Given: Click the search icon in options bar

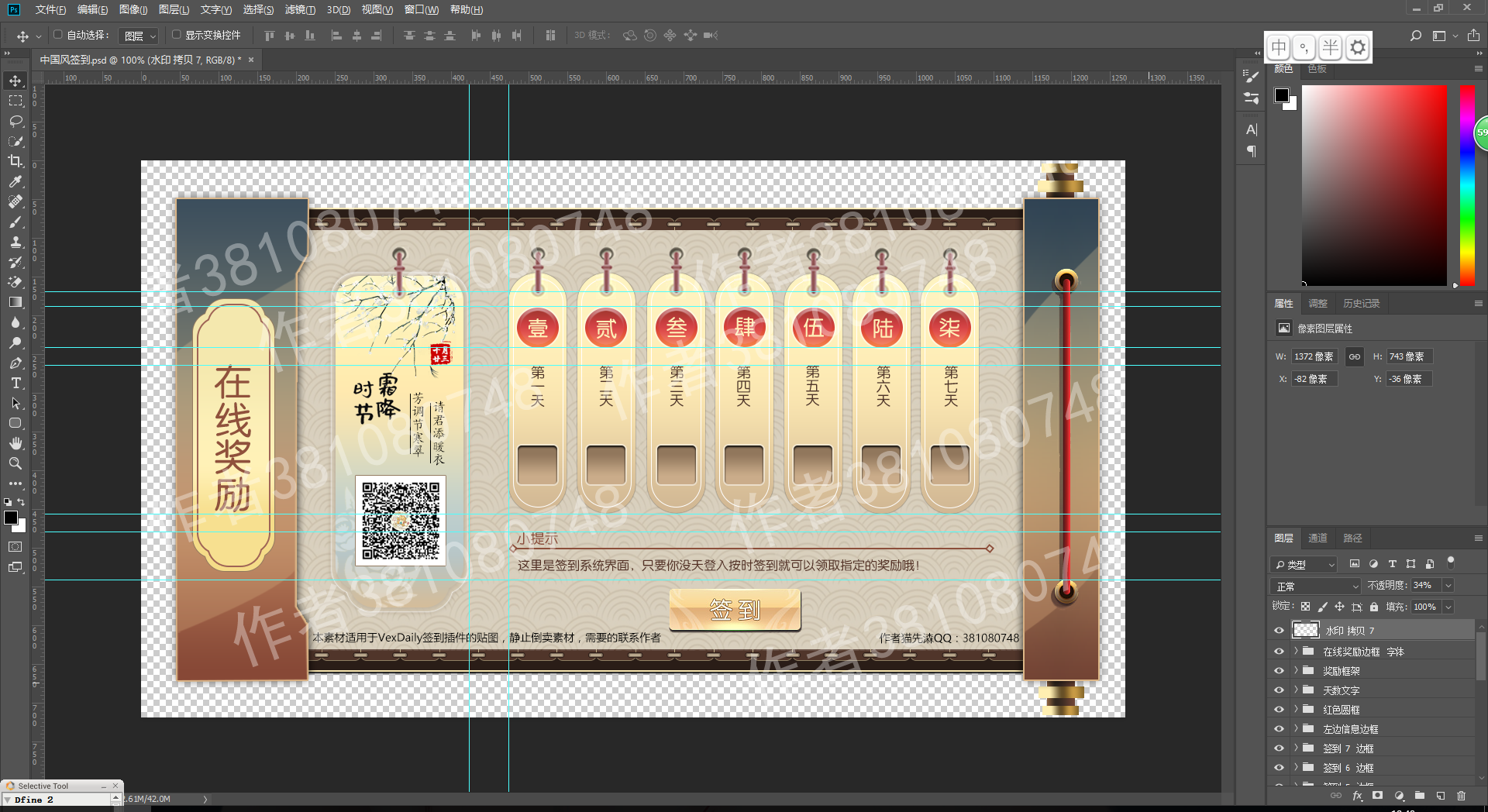Looking at the screenshot, I should pos(1416,36).
